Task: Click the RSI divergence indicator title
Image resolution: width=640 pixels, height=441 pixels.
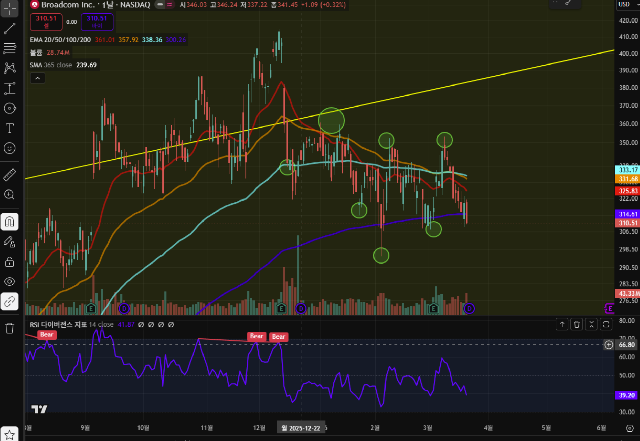Action: [58, 325]
